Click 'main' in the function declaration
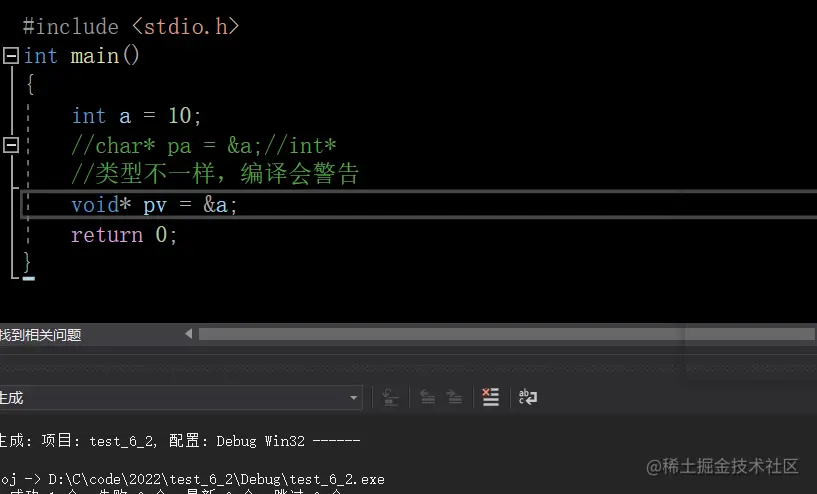The image size is (817, 494). click(95, 55)
